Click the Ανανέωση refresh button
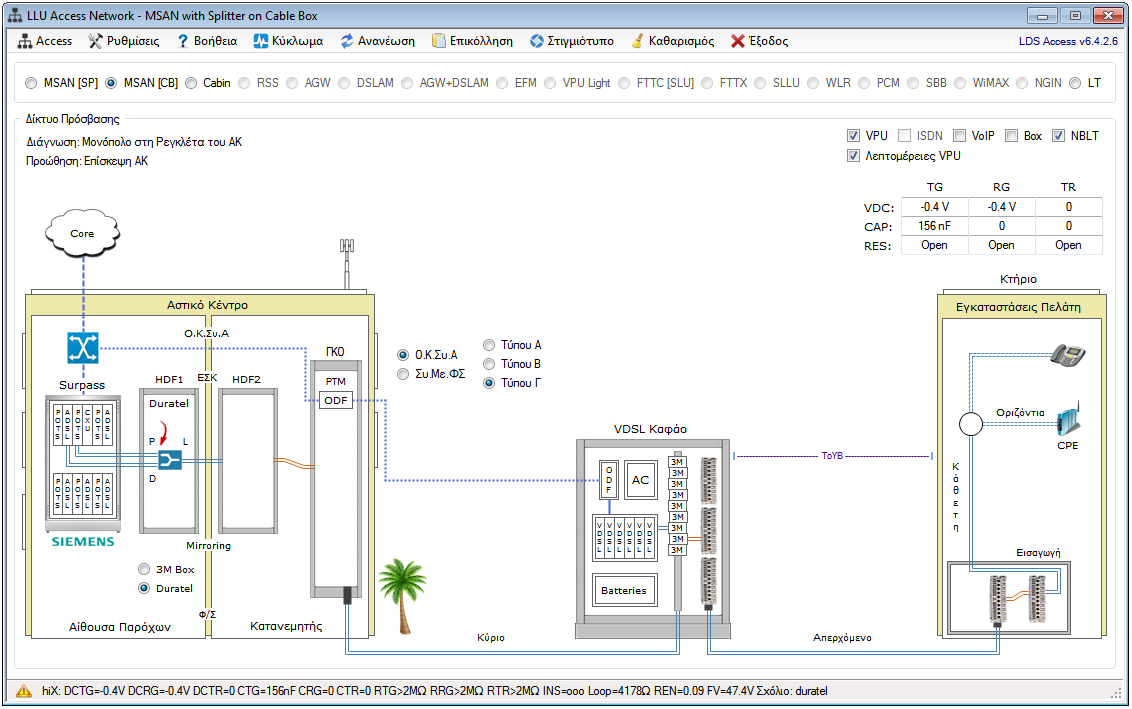 click(377, 41)
